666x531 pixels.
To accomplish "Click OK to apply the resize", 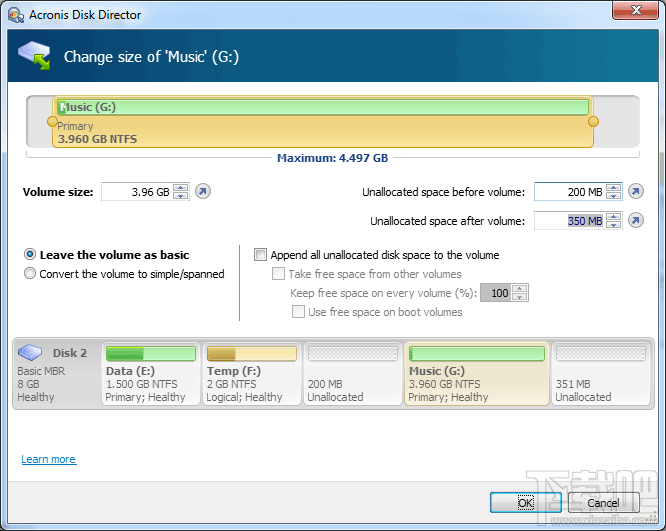I will [x=525, y=503].
